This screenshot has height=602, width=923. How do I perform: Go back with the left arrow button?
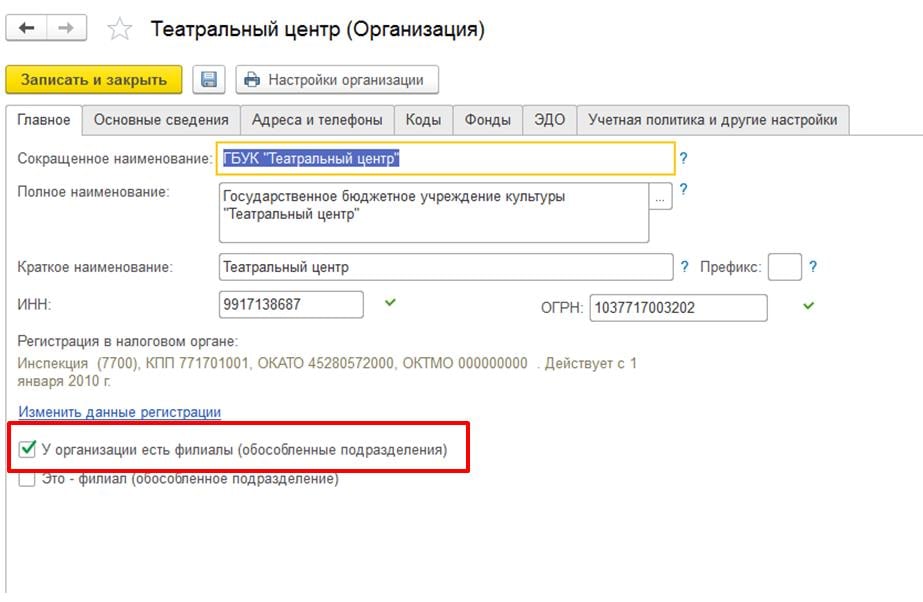pyautogui.click(x=26, y=28)
